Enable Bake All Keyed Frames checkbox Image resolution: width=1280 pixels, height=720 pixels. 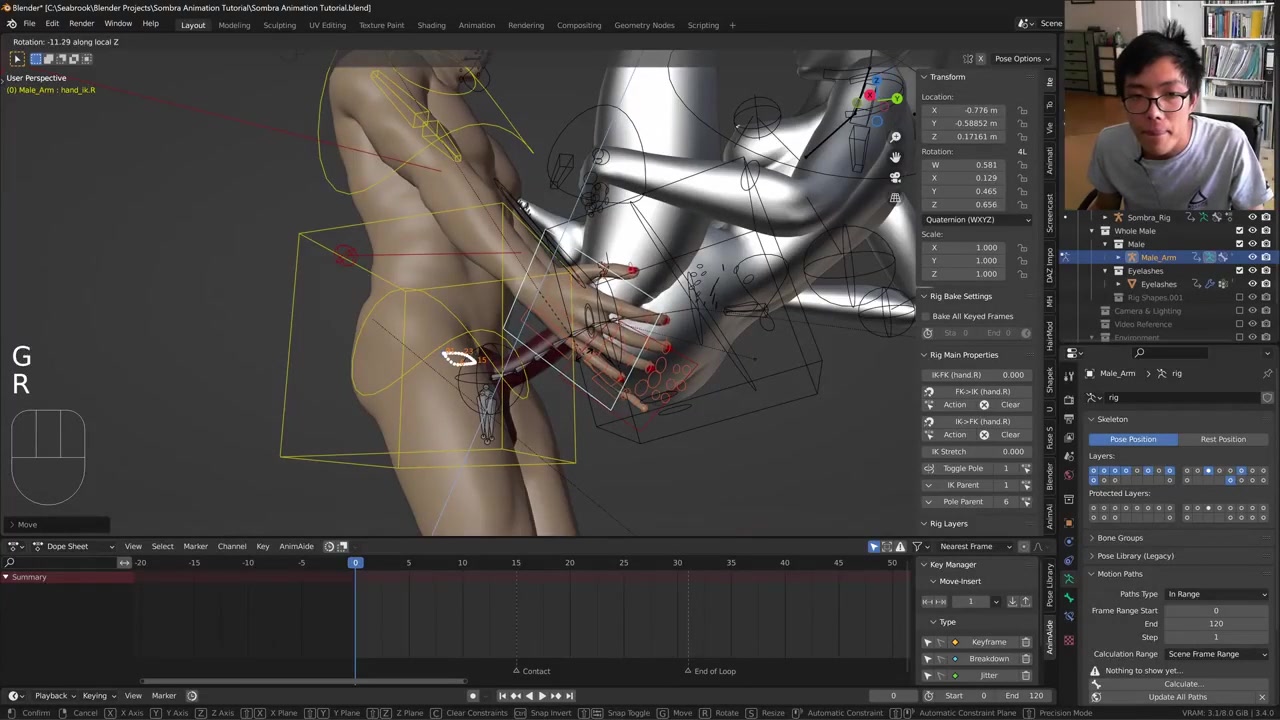[925, 316]
